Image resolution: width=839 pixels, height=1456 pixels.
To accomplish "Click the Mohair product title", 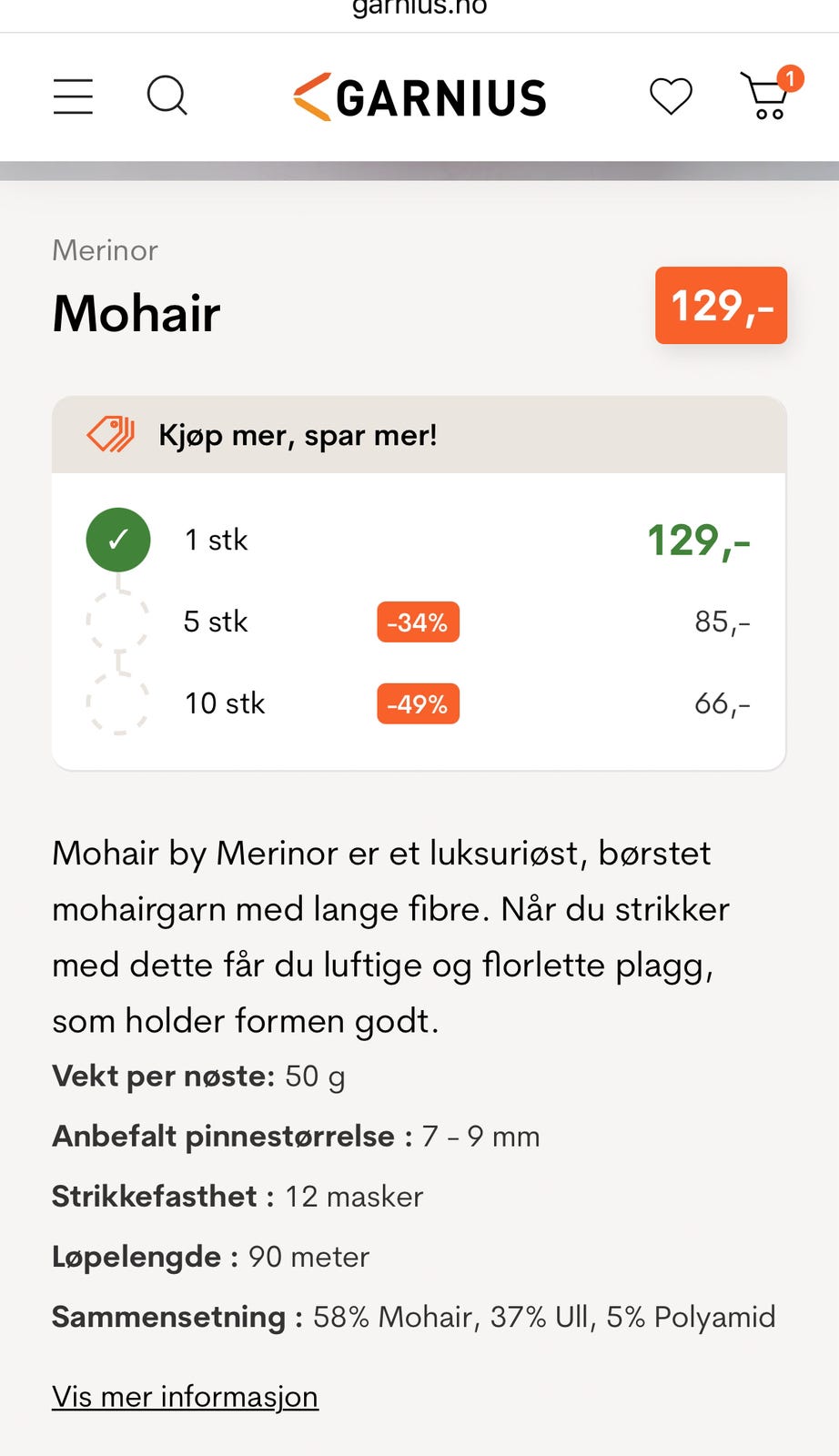I will [136, 314].
